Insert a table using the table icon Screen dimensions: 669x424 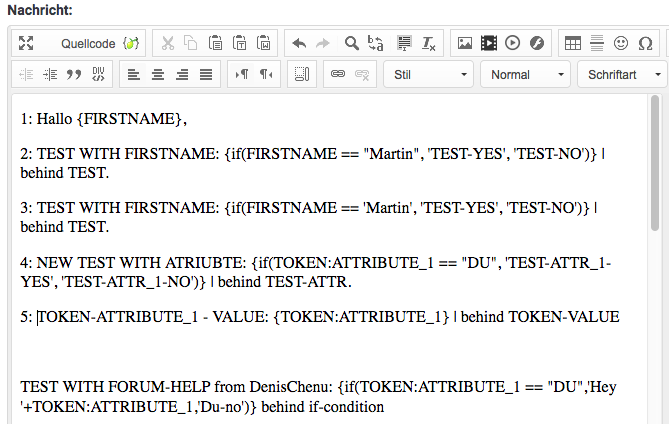573,43
